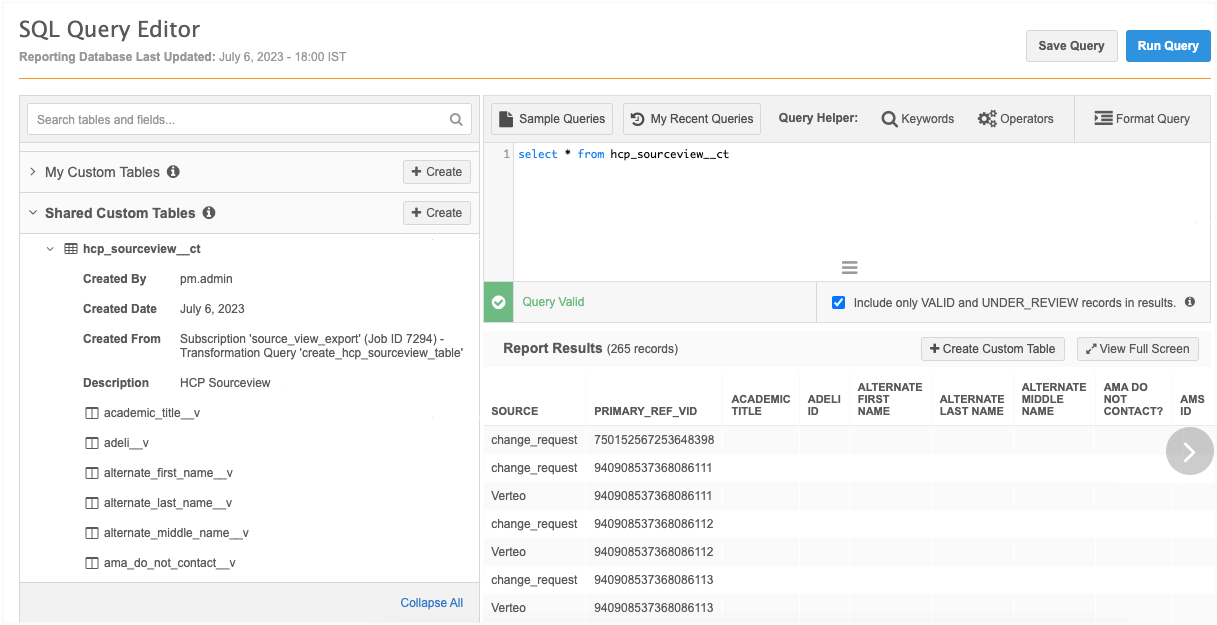The height and width of the screenshot is (625, 1217).
Task: Click View Full Screen button
Action: pyautogui.click(x=1137, y=349)
